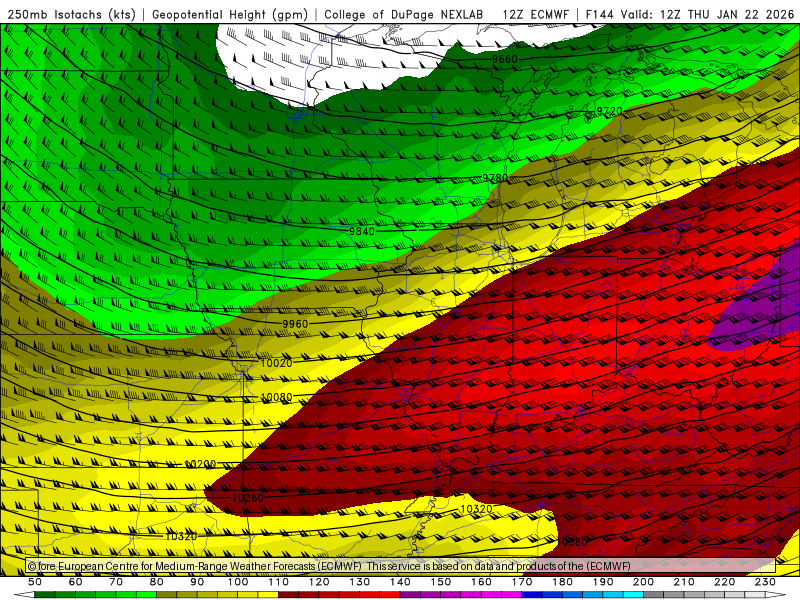This screenshot has height=600, width=800.
Task: Select the 9960 contour label
Action: click(295, 324)
